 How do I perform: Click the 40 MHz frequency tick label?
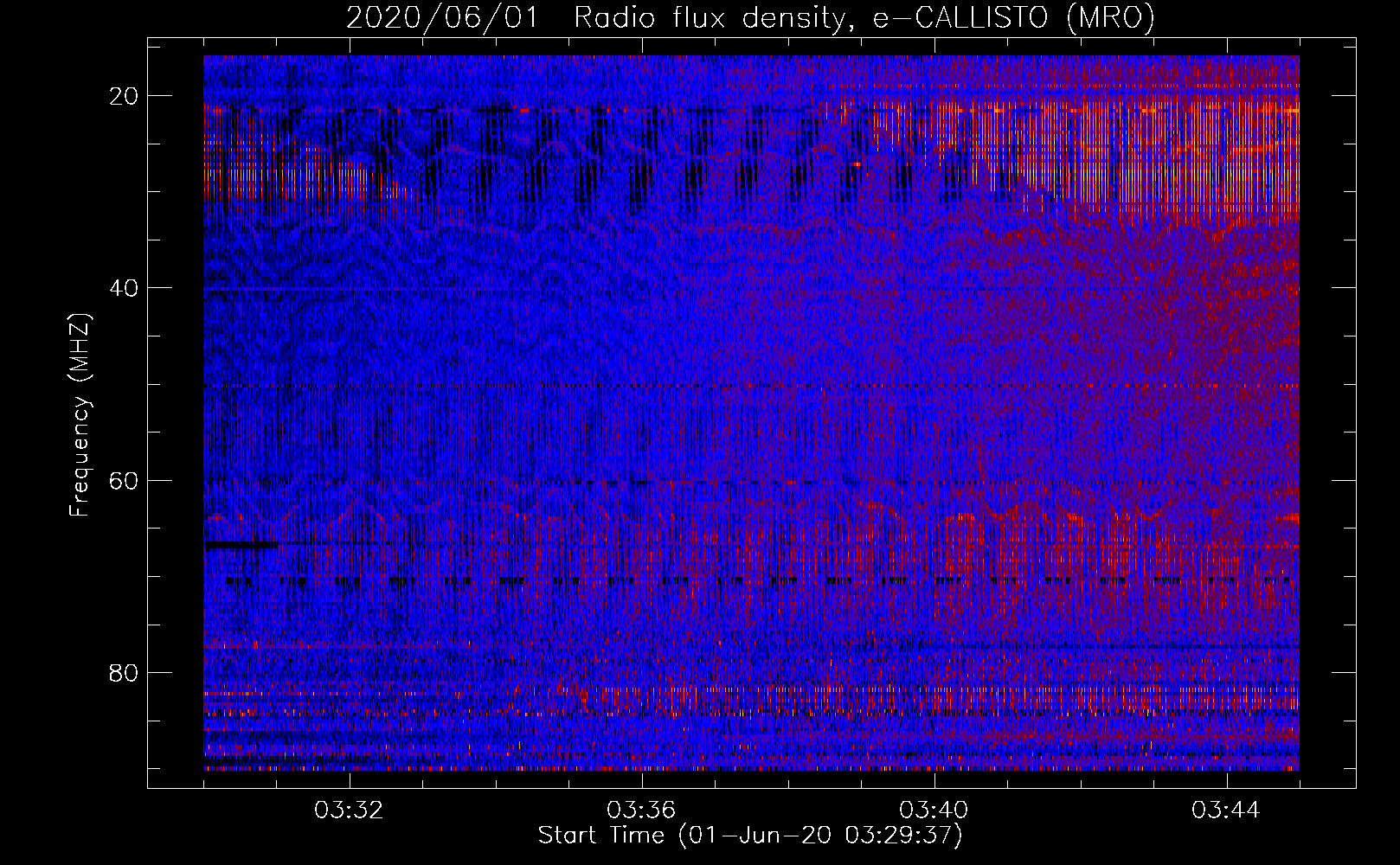[125, 288]
